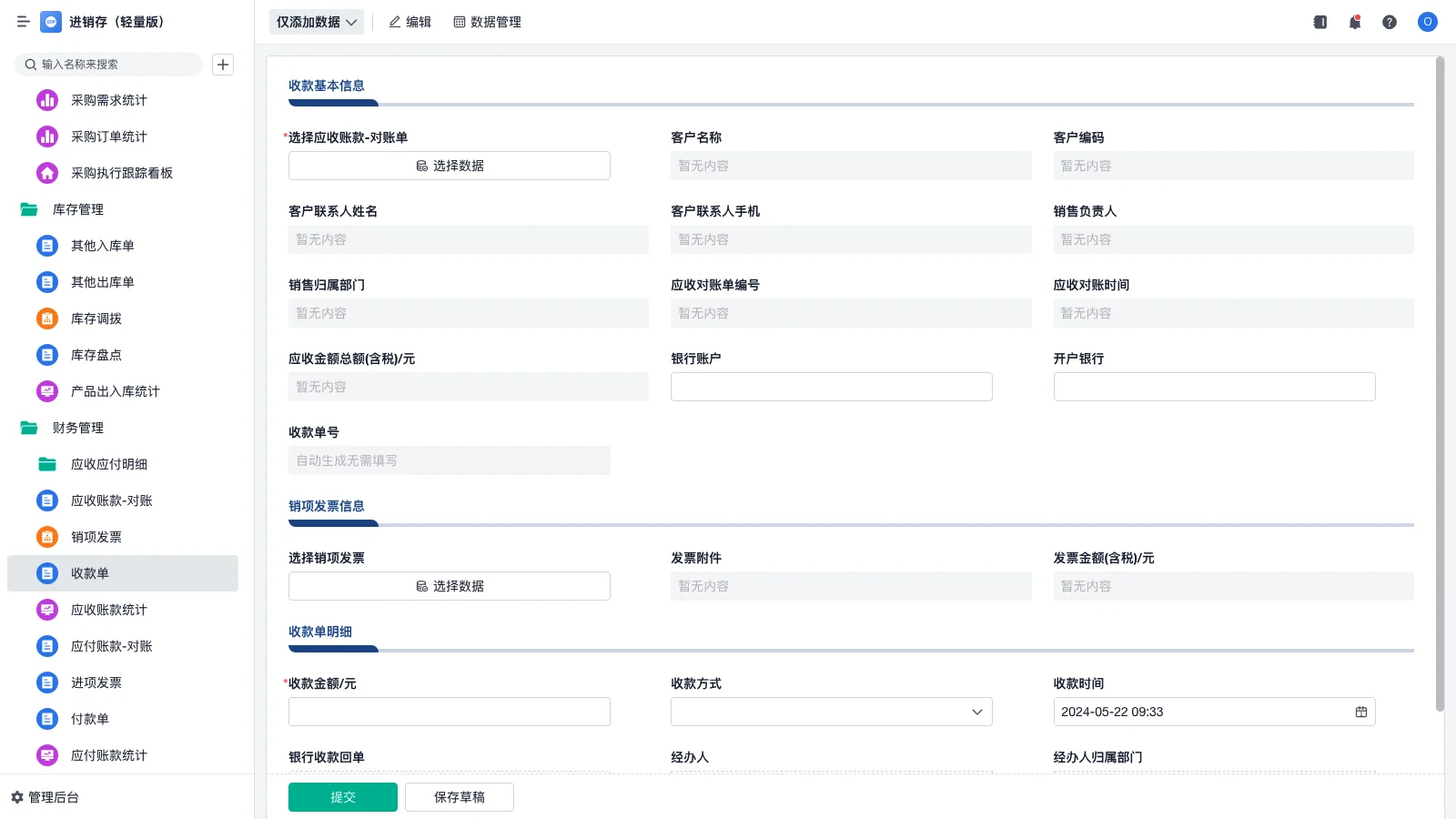
Task: Select the 收款单 sidebar item
Action: pyautogui.click(x=123, y=573)
